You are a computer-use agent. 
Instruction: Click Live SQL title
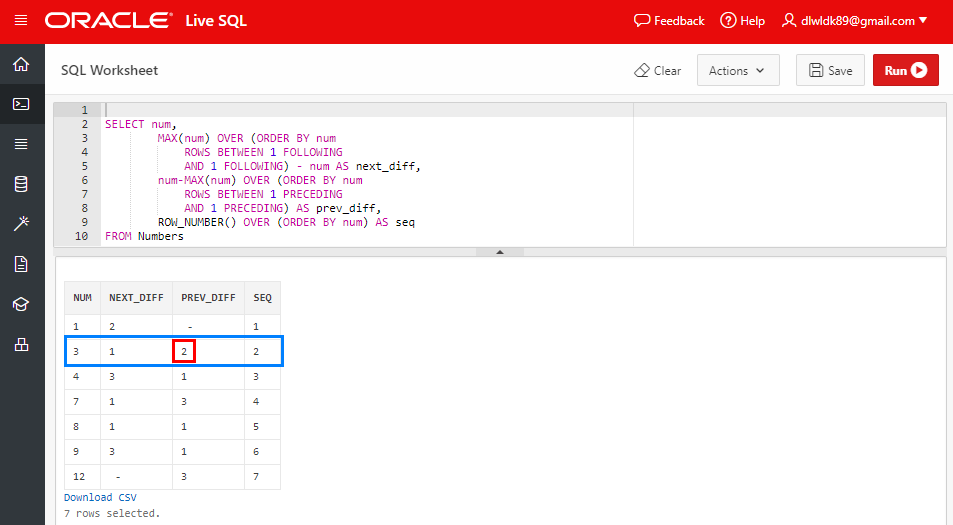point(216,21)
